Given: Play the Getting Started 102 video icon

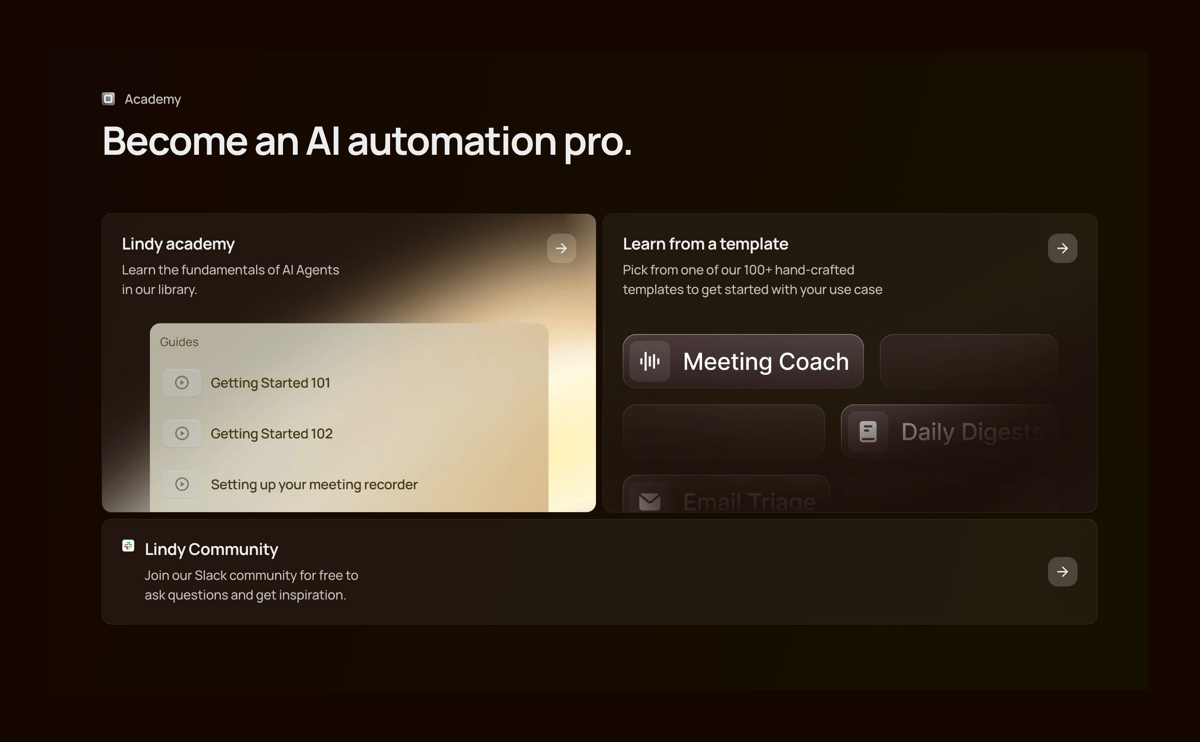Looking at the screenshot, I should (x=182, y=433).
